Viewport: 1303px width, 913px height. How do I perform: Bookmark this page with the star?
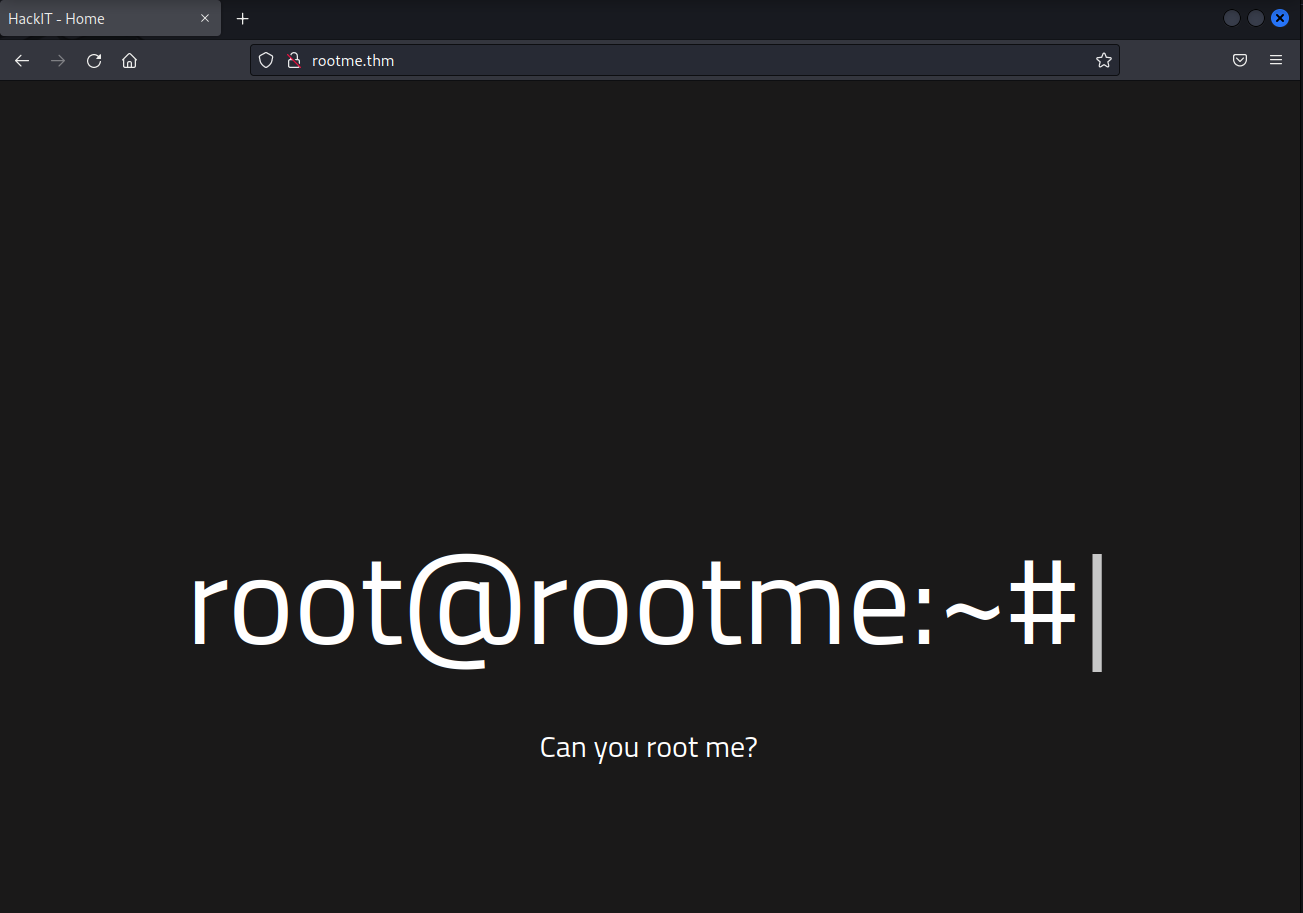[1103, 61]
